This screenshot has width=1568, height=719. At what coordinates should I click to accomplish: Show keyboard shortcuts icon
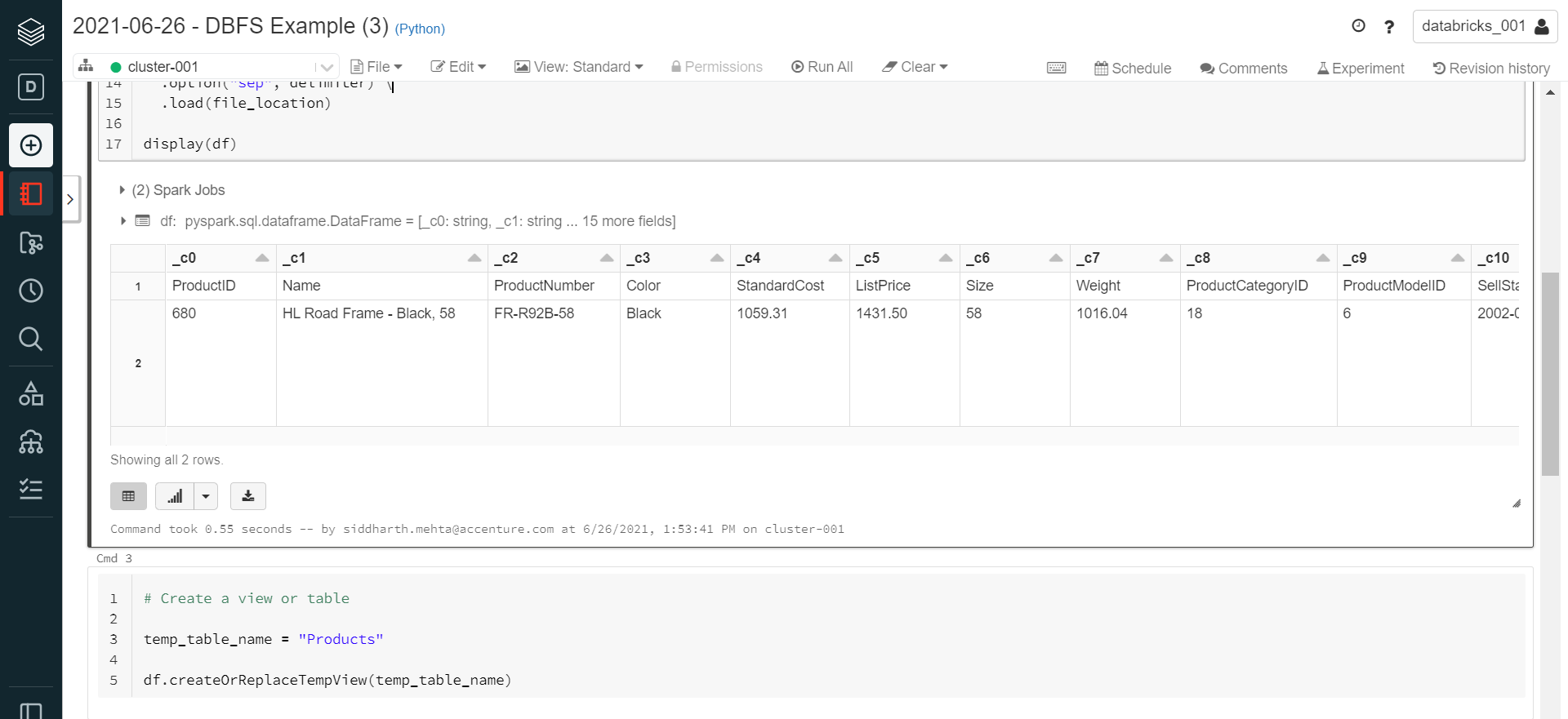pyautogui.click(x=1056, y=68)
